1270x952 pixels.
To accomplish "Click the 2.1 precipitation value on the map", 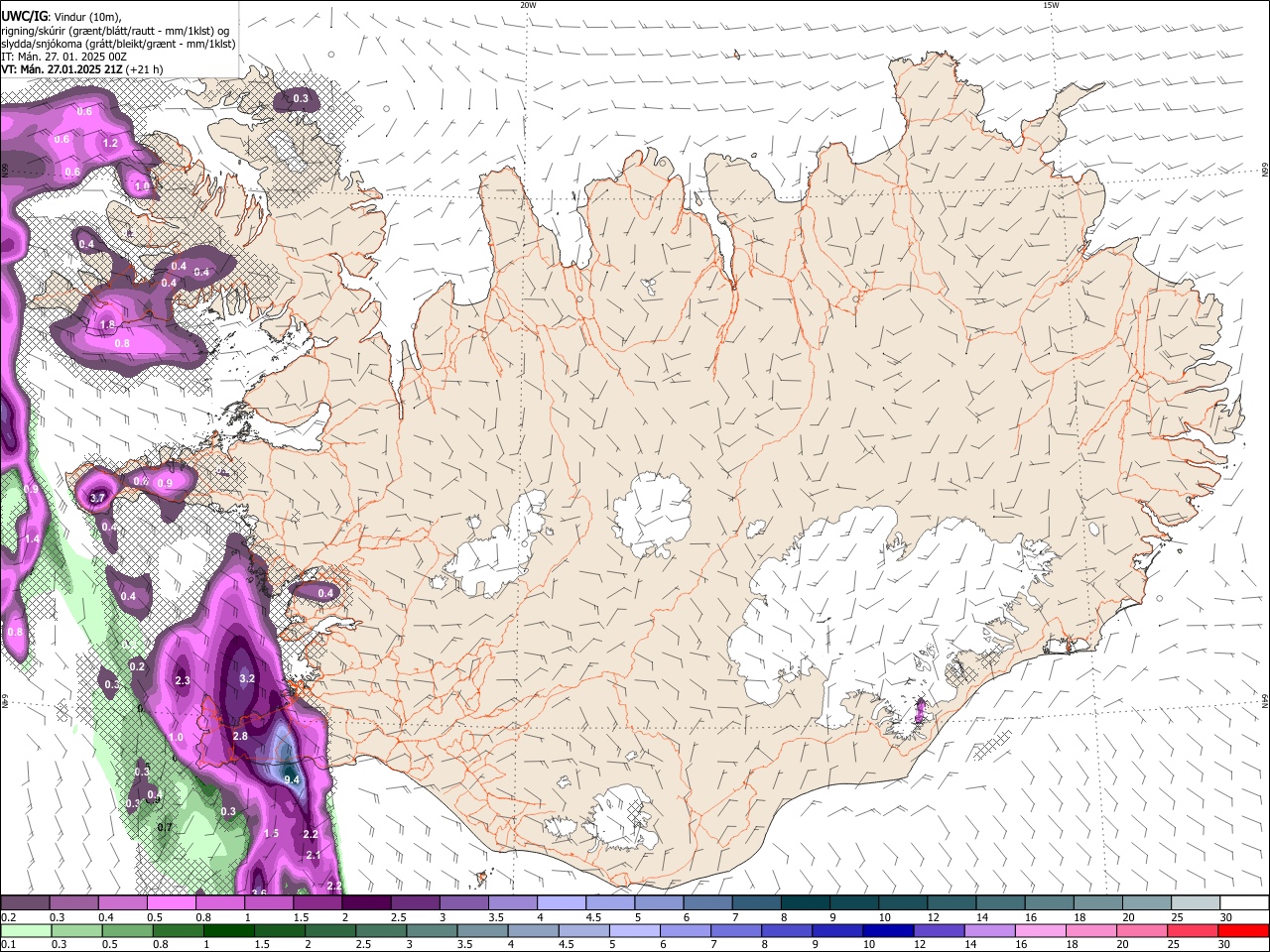I will click(314, 856).
